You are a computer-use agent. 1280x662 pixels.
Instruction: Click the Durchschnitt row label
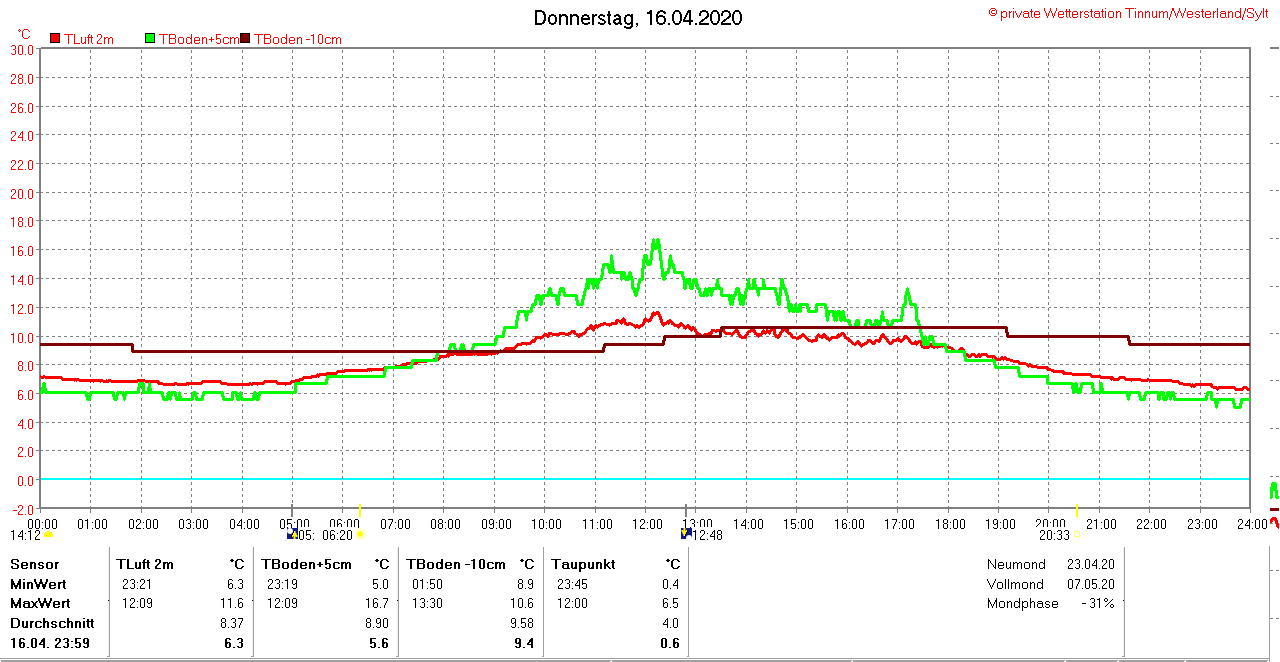[52, 623]
